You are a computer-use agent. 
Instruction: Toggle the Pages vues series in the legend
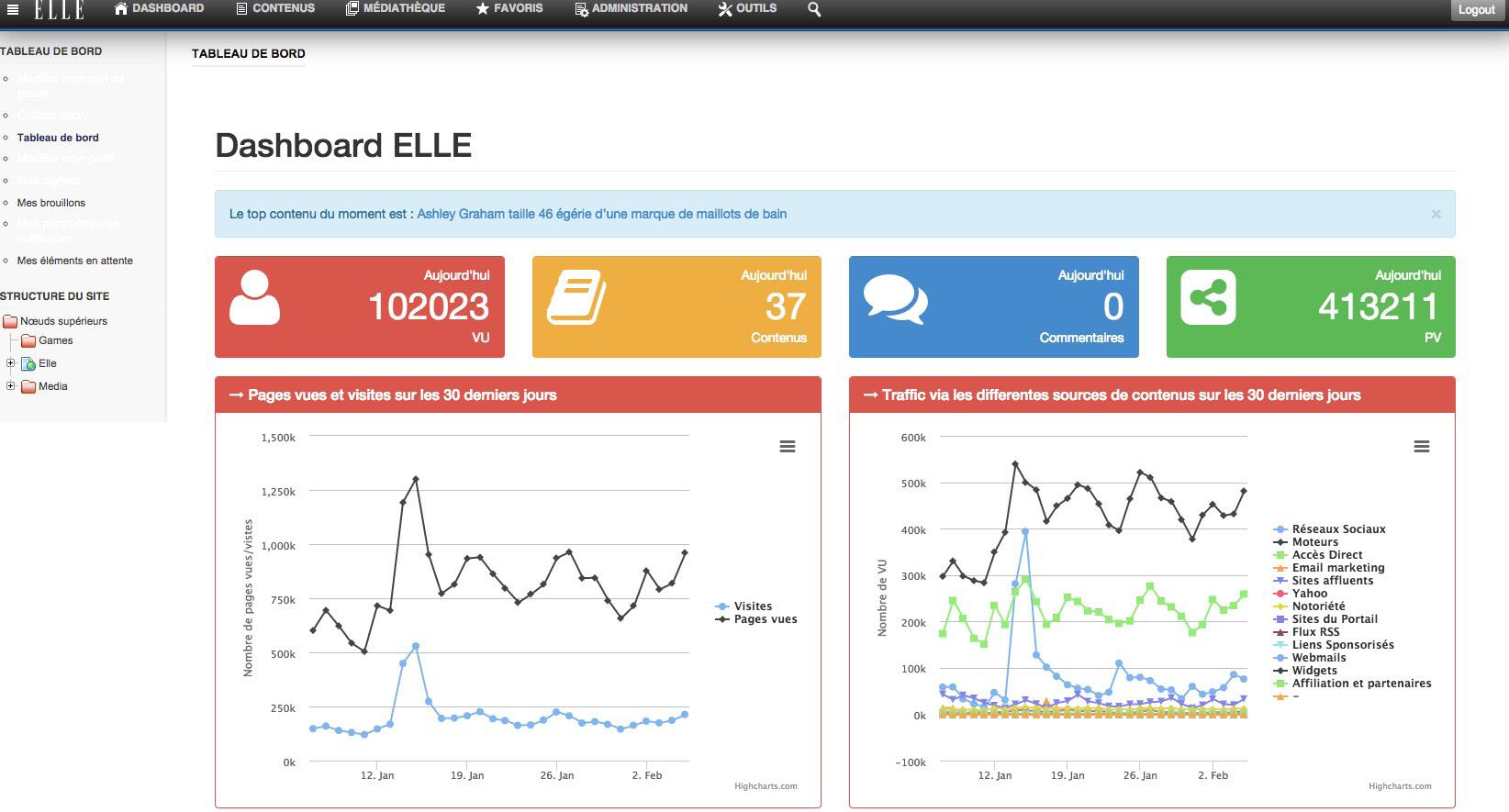coord(755,619)
